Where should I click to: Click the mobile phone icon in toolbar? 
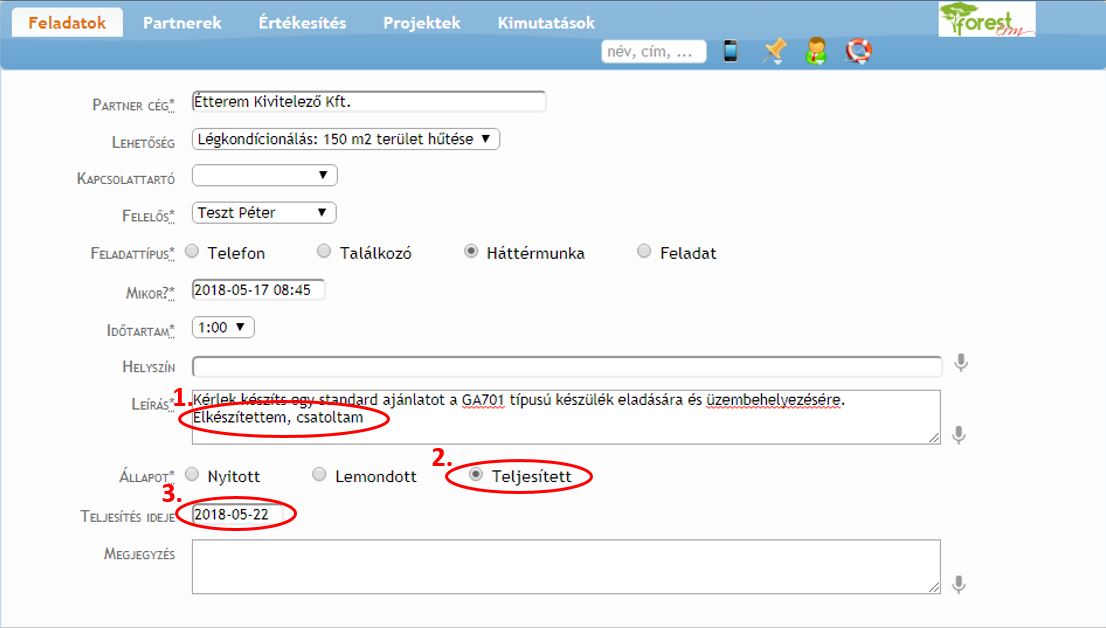[x=731, y=51]
